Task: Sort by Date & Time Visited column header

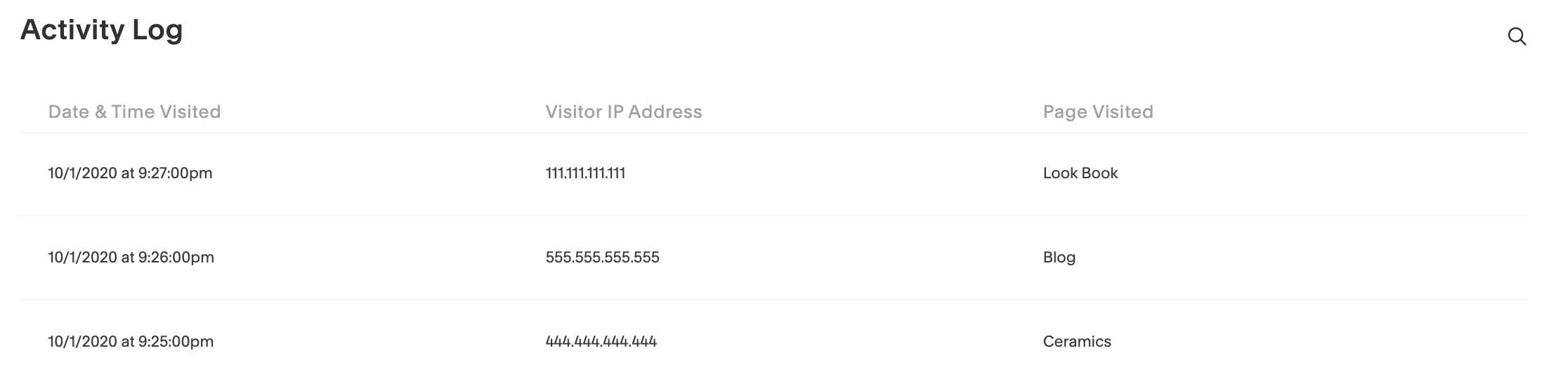Action: (134, 112)
